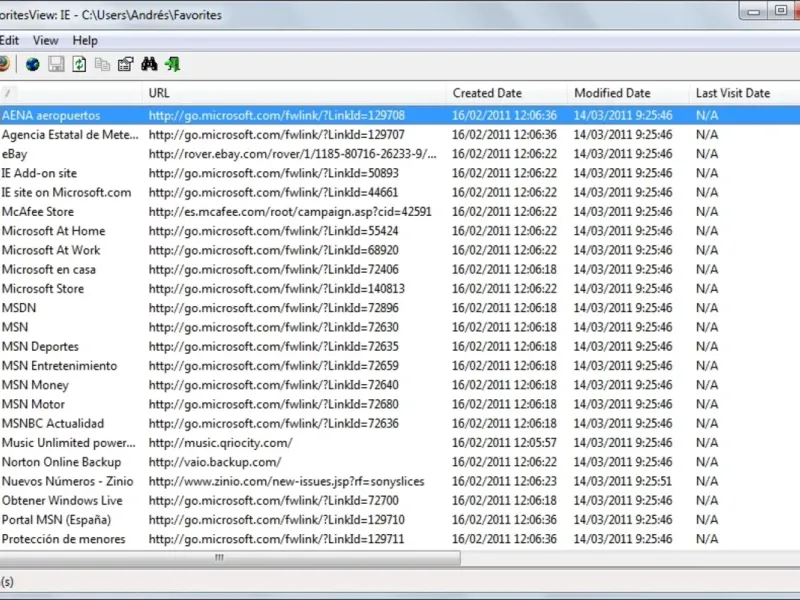Click the URL ending LinkId=44661
800x600 pixels.
(273, 193)
